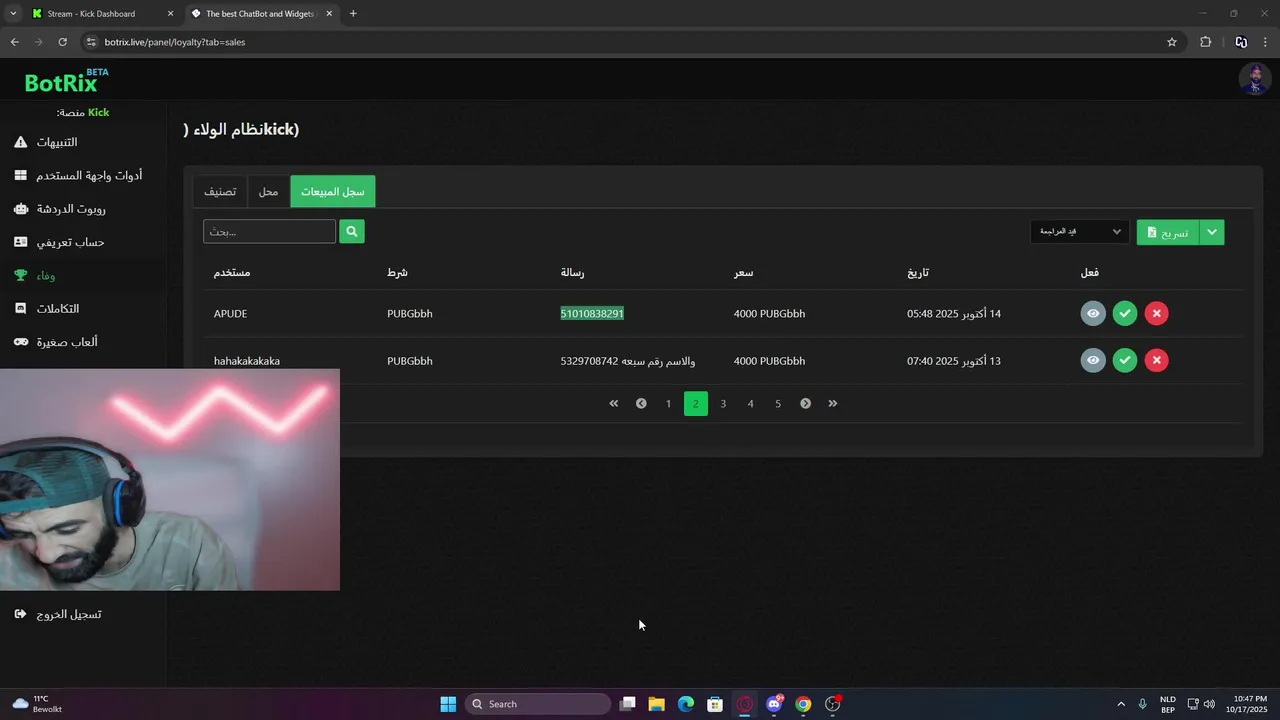Open browser tab search dropdown

pos(13,14)
